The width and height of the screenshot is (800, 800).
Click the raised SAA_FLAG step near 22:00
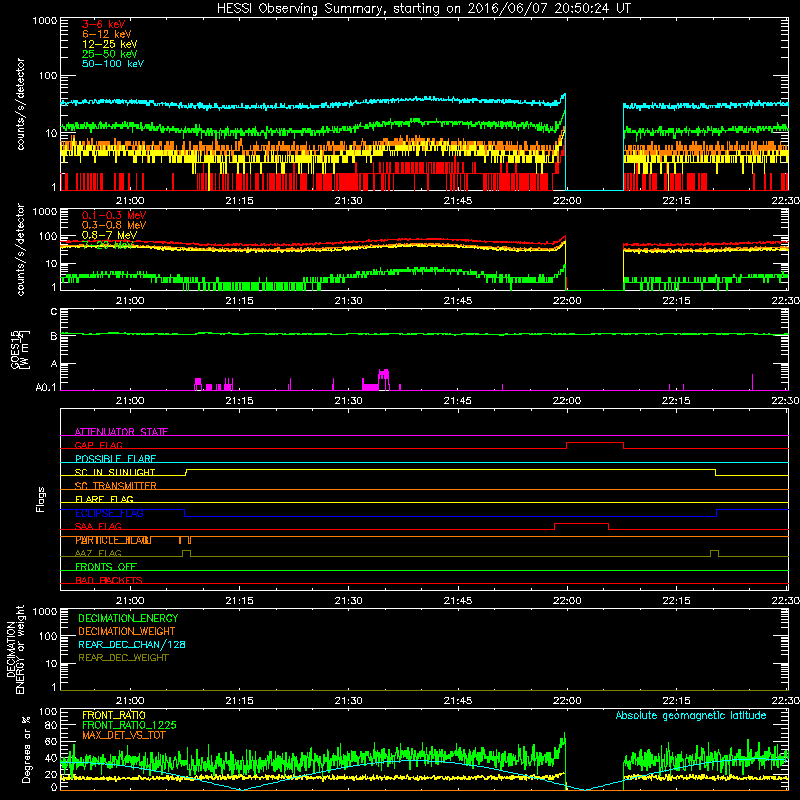(581, 524)
